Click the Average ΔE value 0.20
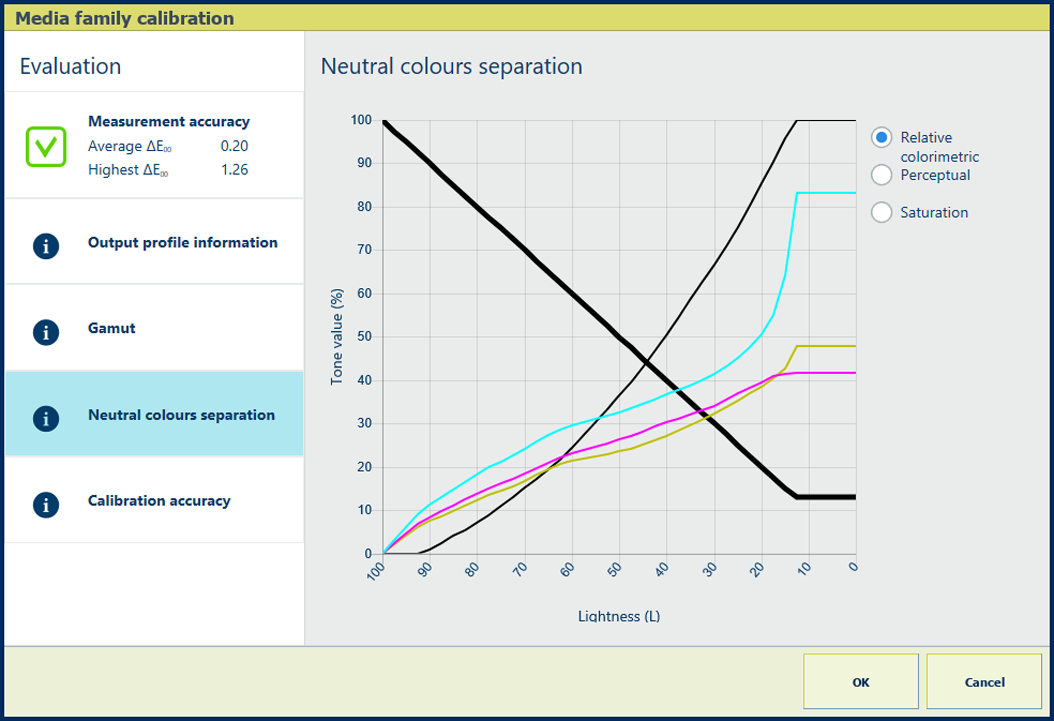 pyautogui.click(x=234, y=146)
